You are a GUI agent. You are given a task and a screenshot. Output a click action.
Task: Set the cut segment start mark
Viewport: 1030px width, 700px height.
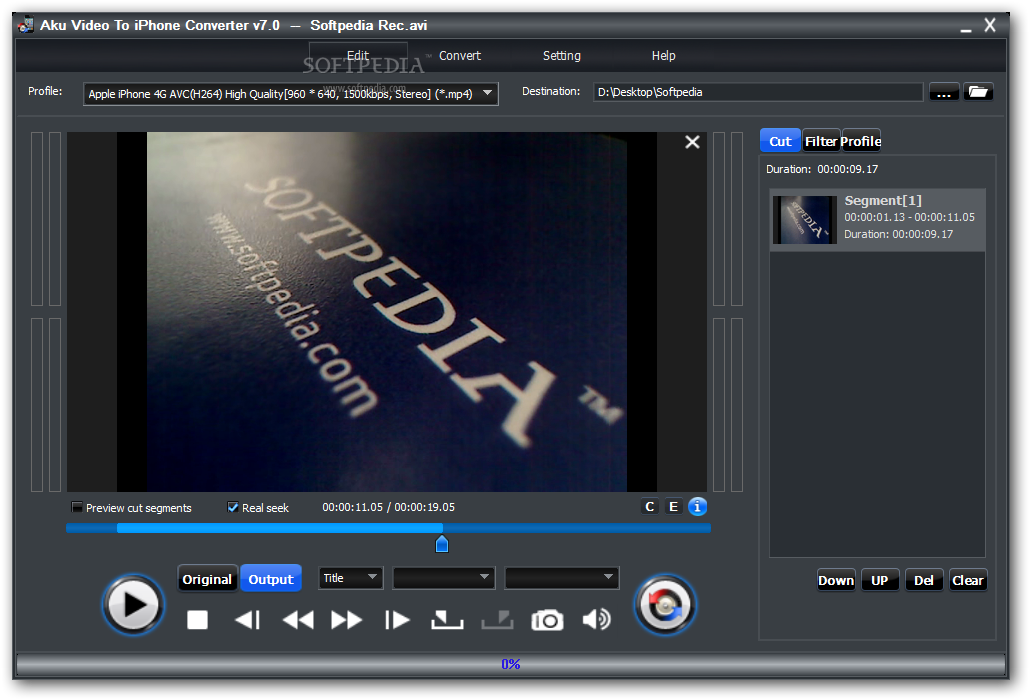click(x=447, y=620)
